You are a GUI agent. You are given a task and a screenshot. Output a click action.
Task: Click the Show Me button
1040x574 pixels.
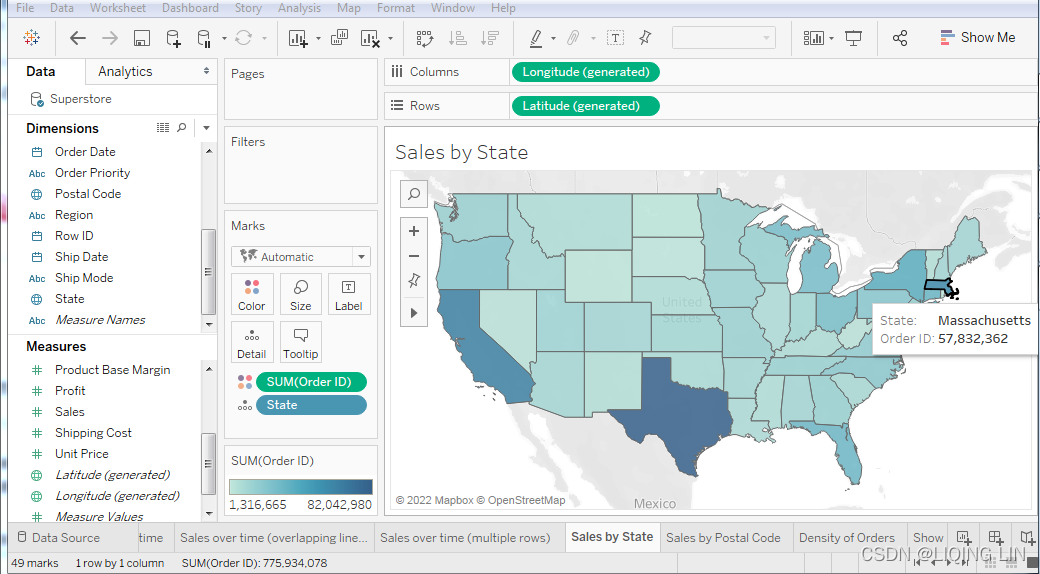[978, 38]
